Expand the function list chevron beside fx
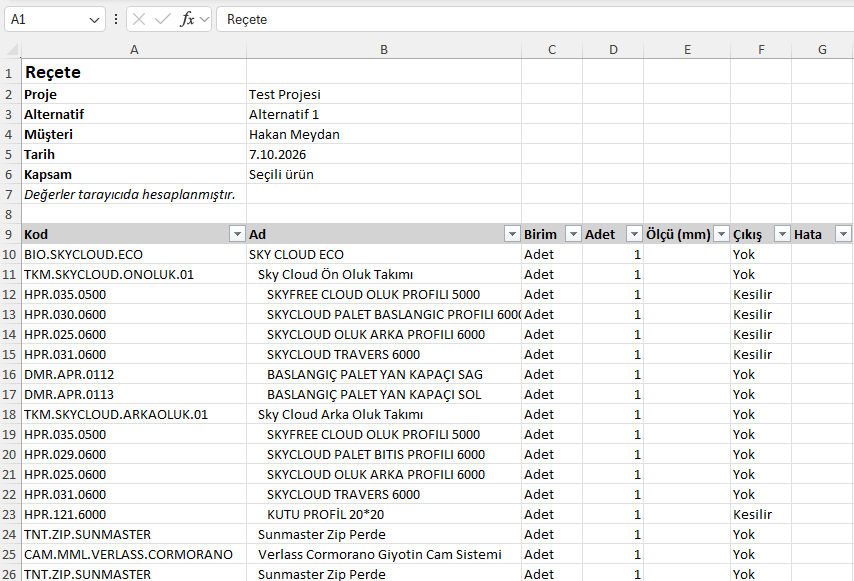The height and width of the screenshot is (581, 854). (x=204, y=20)
